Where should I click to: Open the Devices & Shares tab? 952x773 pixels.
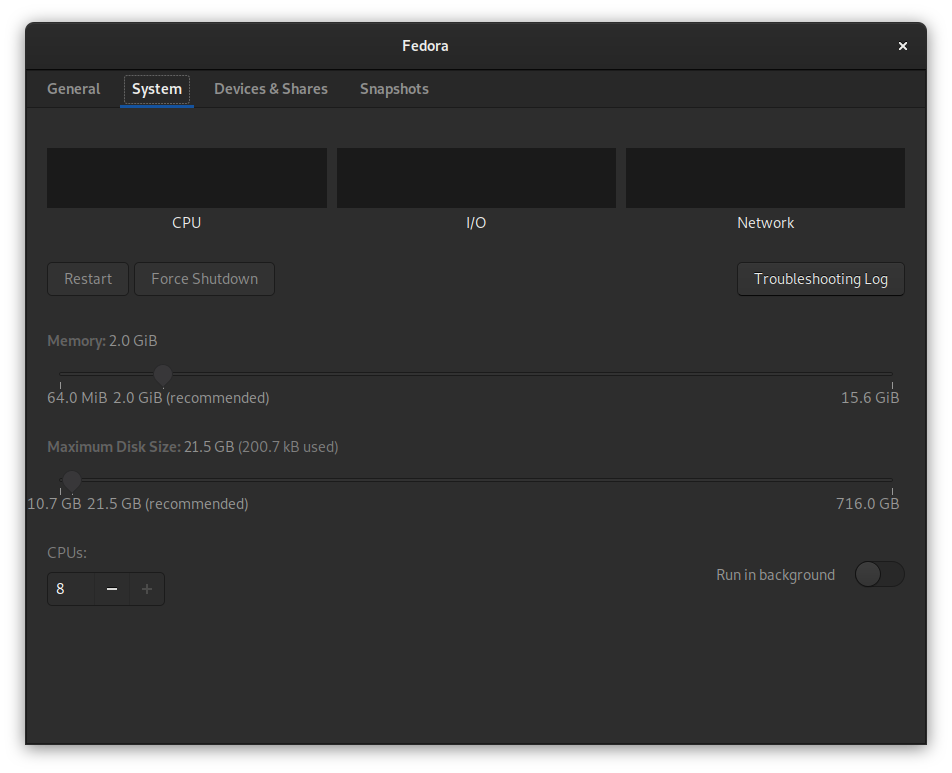[x=271, y=89]
